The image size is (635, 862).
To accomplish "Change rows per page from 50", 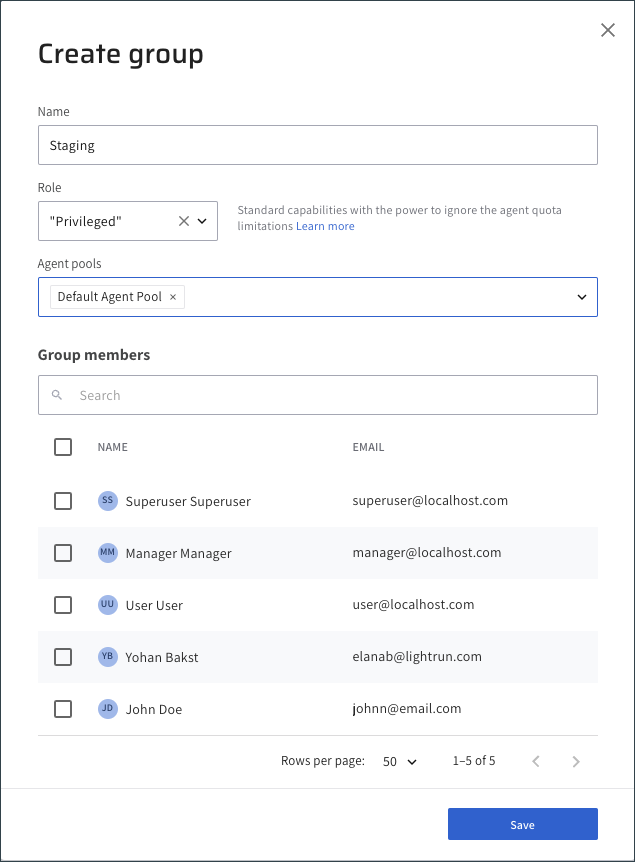I will [400, 761].
